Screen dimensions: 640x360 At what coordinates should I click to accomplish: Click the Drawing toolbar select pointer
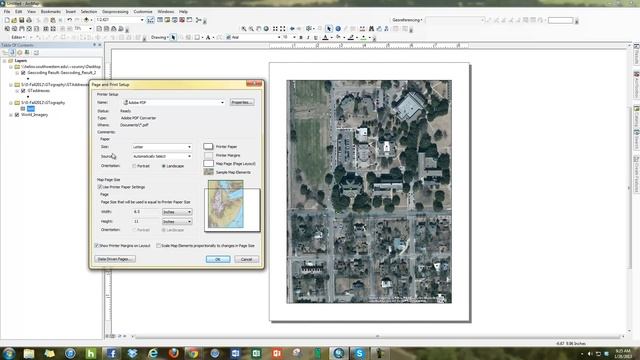pos(173,38)
